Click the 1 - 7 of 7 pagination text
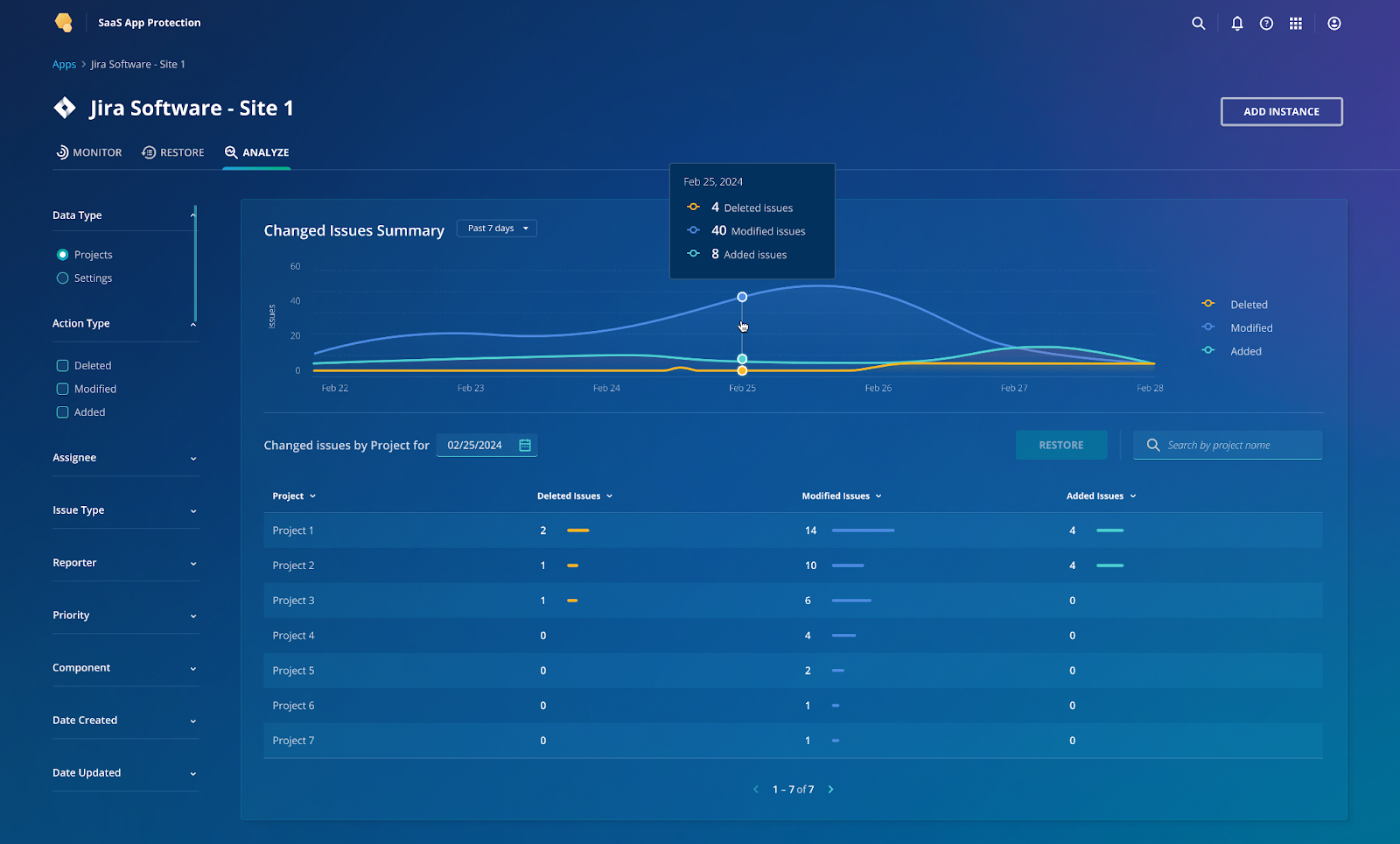This screenshot has width=1400, height=844. coord(793,790)
